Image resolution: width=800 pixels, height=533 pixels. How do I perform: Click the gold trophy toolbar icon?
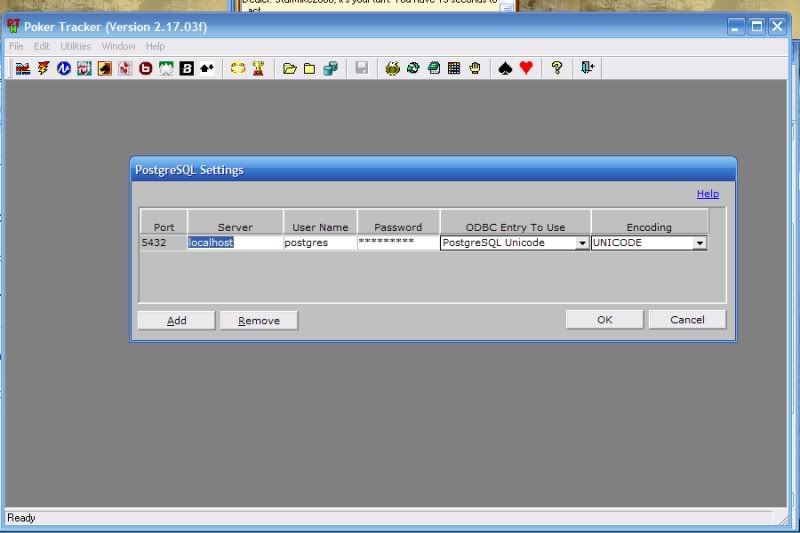257,68
